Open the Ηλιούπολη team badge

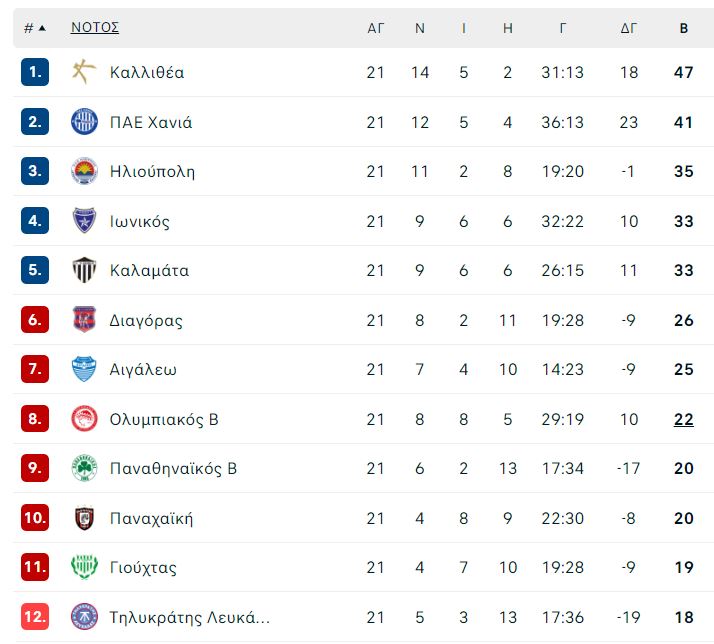(x=84, y=171)
